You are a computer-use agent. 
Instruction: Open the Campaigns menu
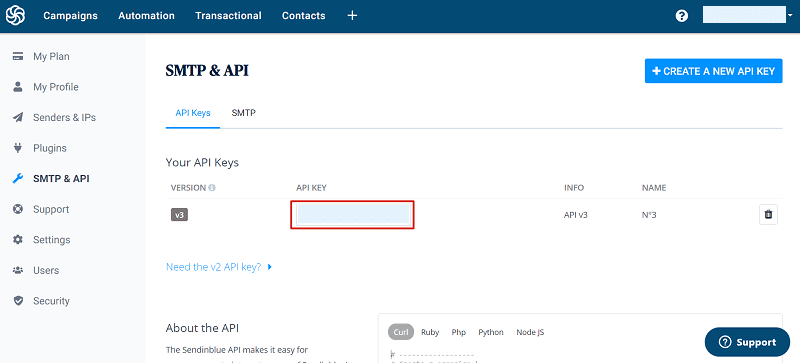[x=70, y=16]
